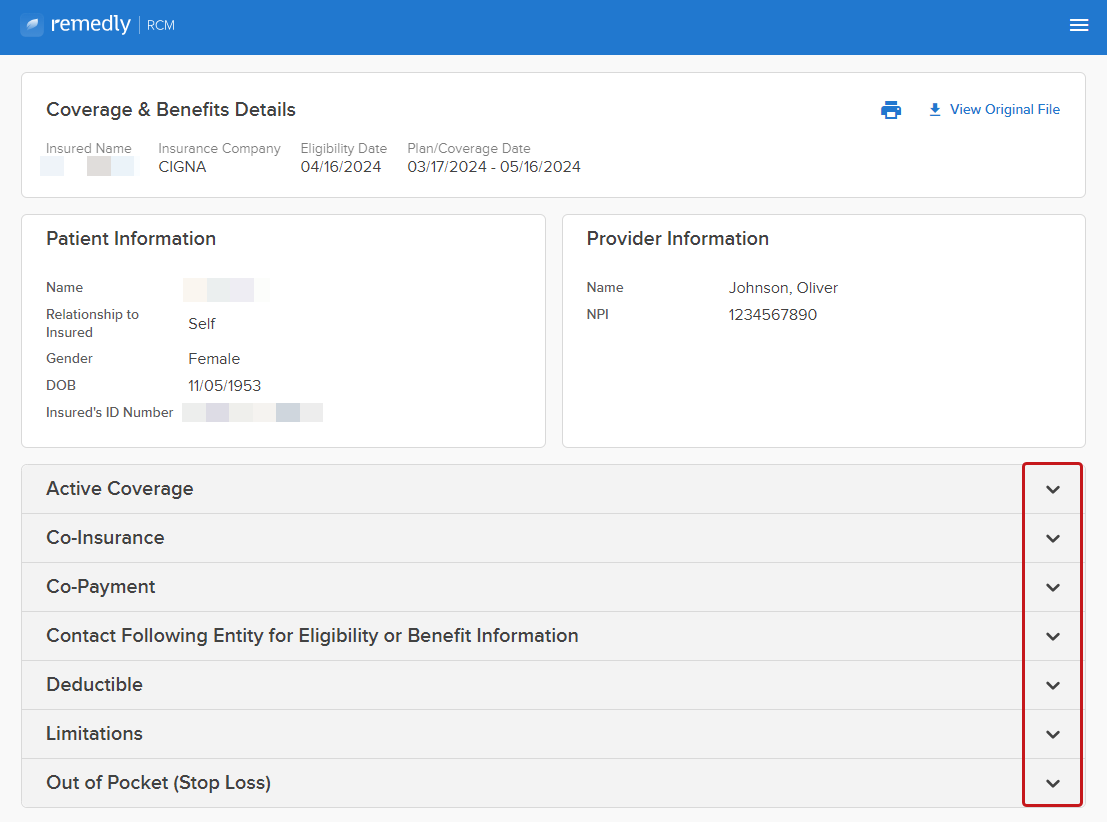The width and height of the screenshot is (1107, 822).
Task: Open the Co-Insurance section header
Action: pos(553,538)
